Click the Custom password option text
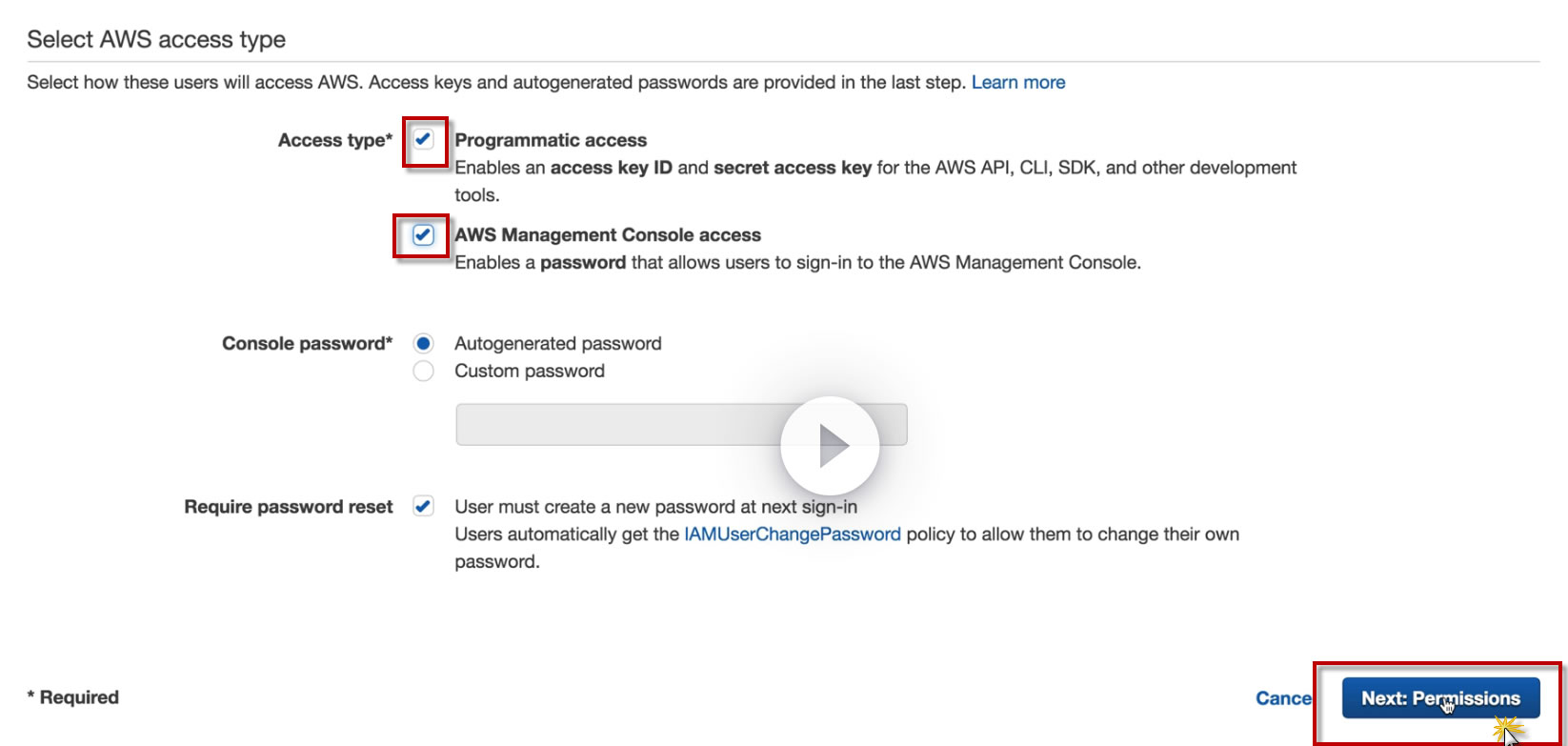This screenshot has width=1568, height=746. (x=529, y=372)
